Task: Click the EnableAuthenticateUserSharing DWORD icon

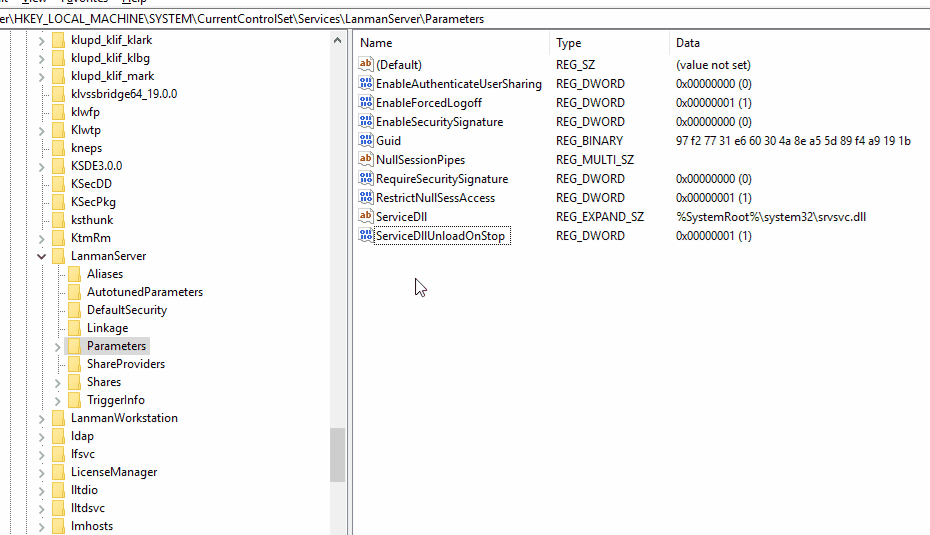Action: (x=366, y=83)
